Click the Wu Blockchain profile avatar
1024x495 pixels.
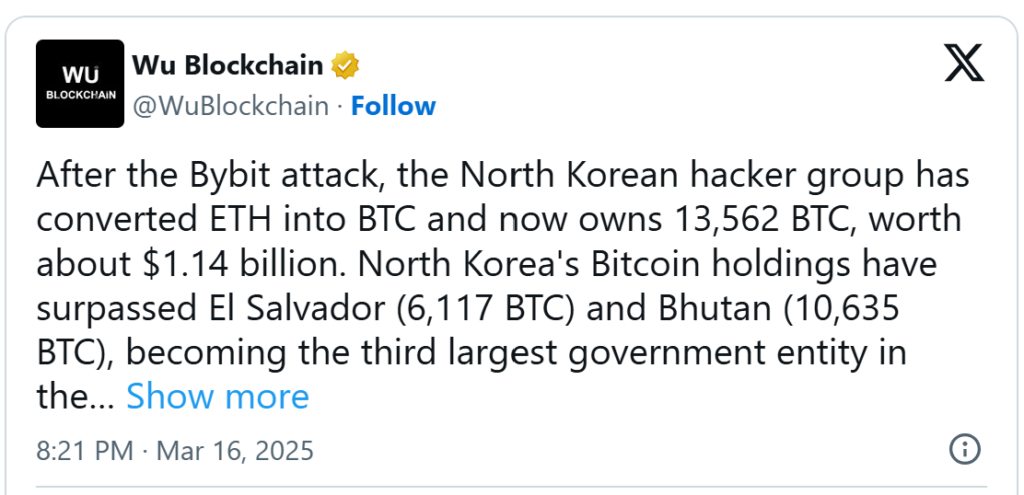pos(80,84)
